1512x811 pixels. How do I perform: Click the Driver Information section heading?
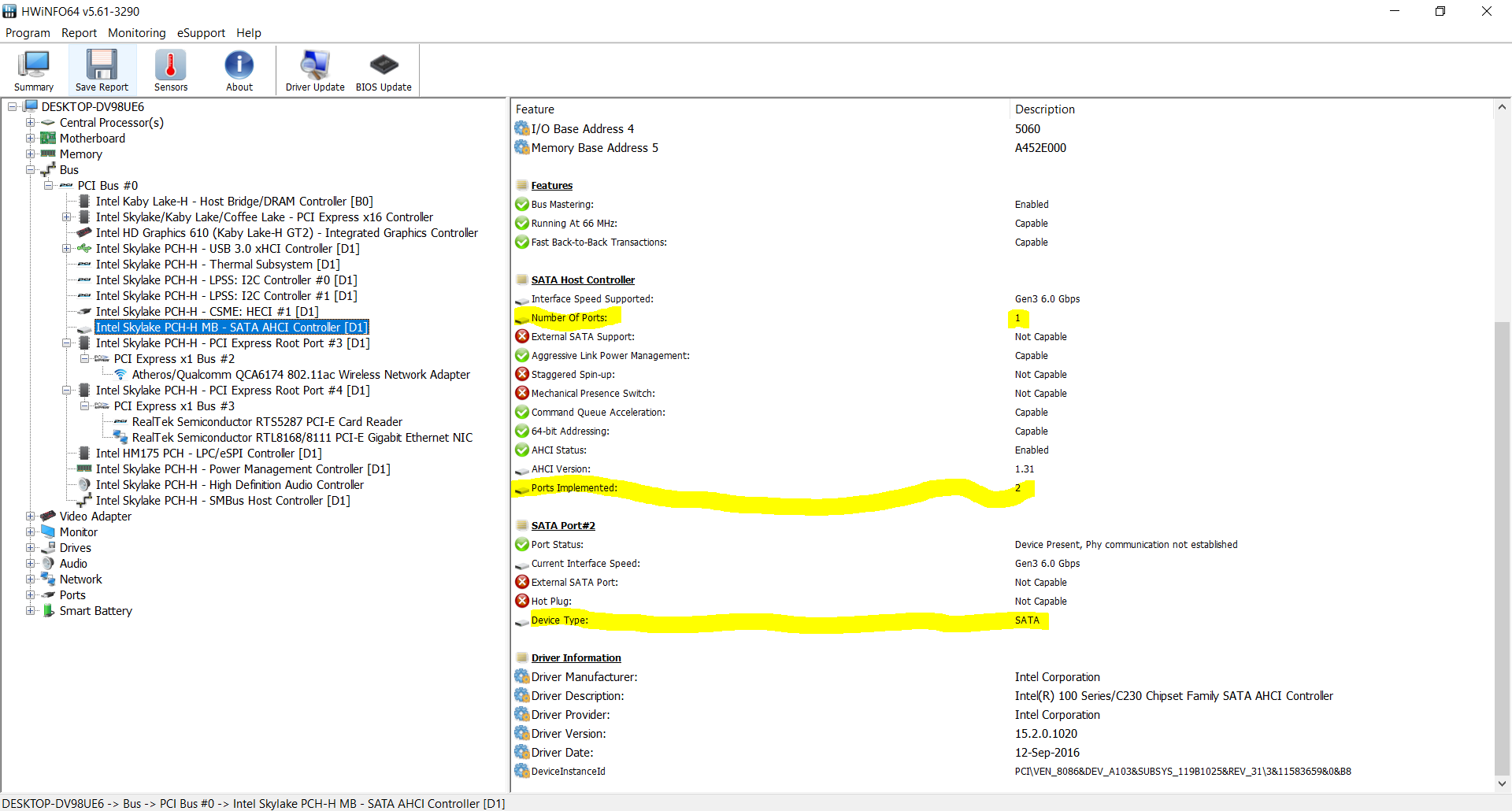tap(576, 658)
